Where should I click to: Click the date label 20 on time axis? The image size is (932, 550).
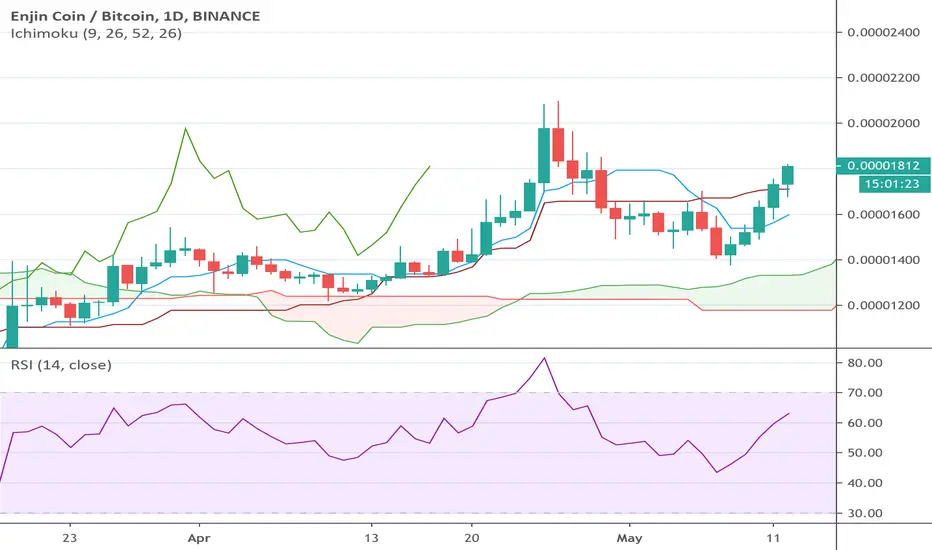[472, 538]
